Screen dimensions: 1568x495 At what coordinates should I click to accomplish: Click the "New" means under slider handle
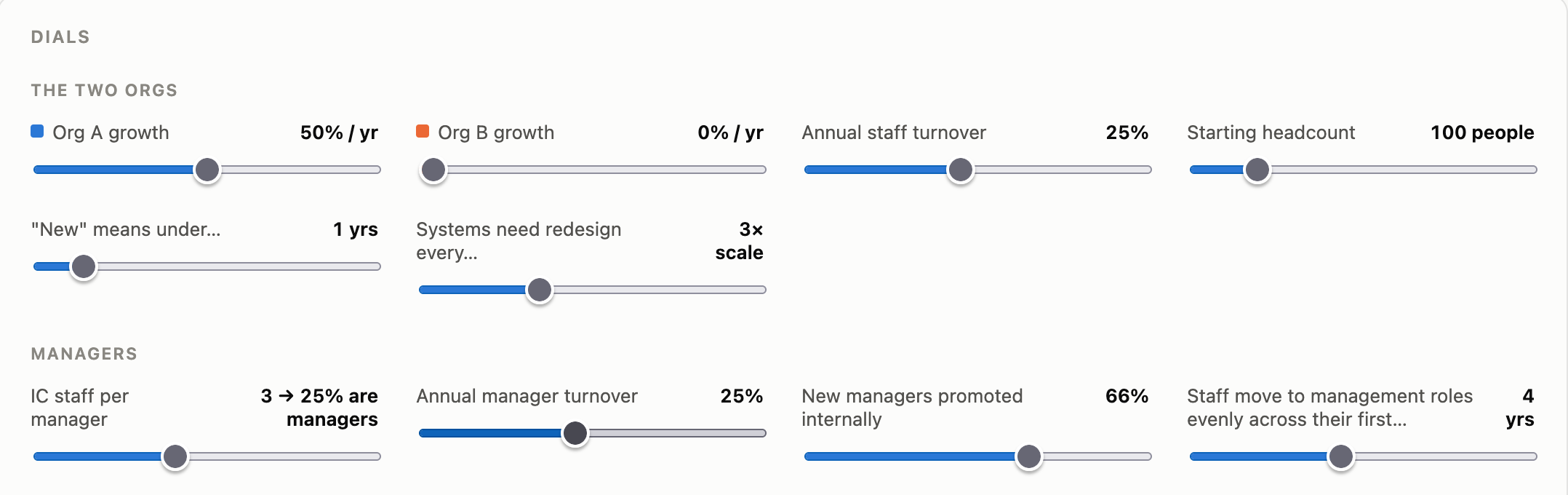pyautogui.click(x=84, y=266)
